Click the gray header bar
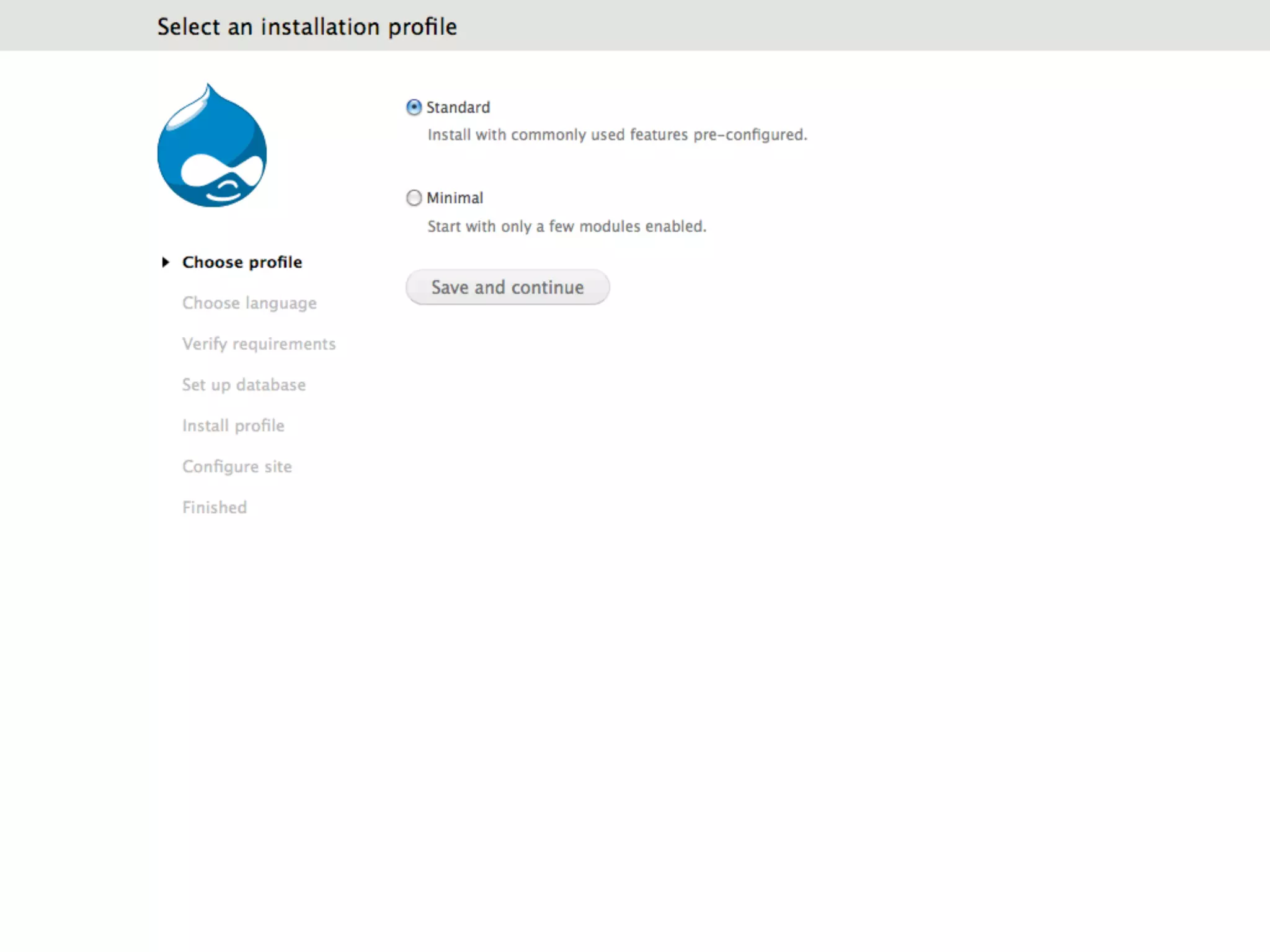This screenshot has width=1270, height=952. (868, 25)
